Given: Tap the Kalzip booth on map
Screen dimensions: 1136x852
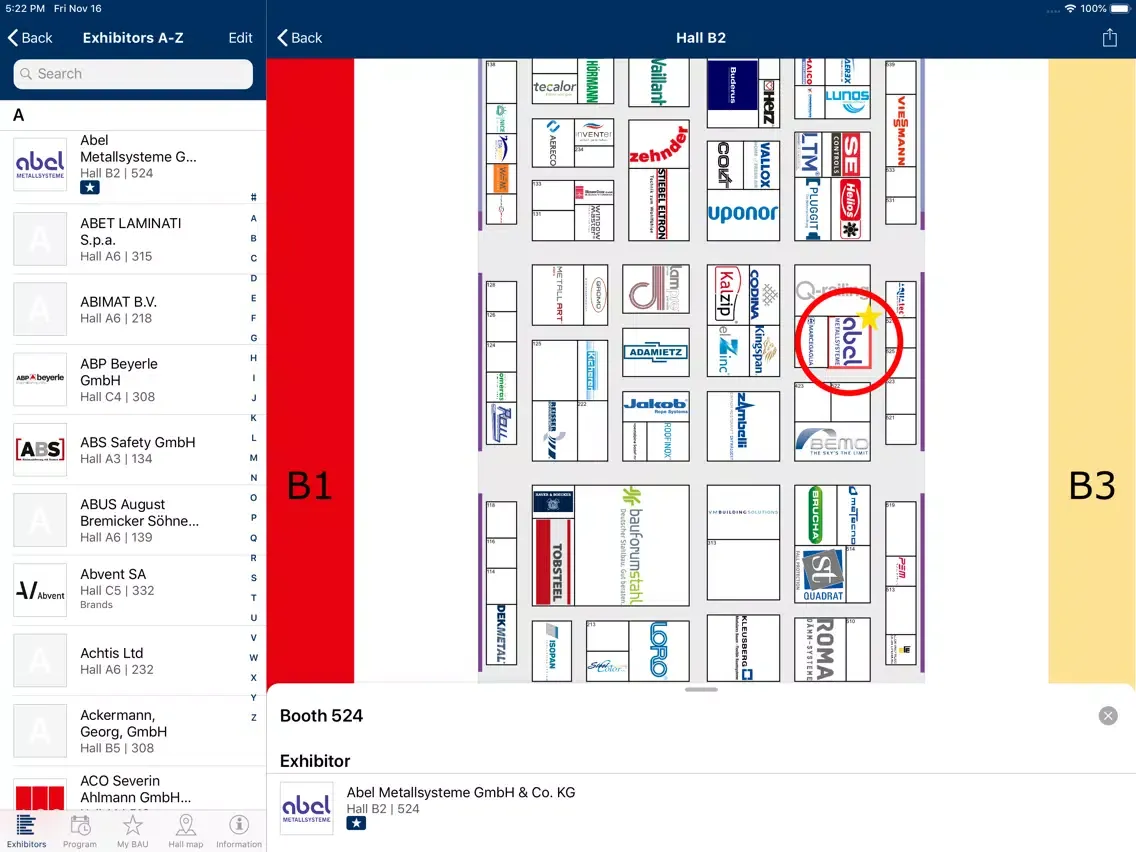Looking at the screenshot, I should pyautogui.click(x=725, y=293).
